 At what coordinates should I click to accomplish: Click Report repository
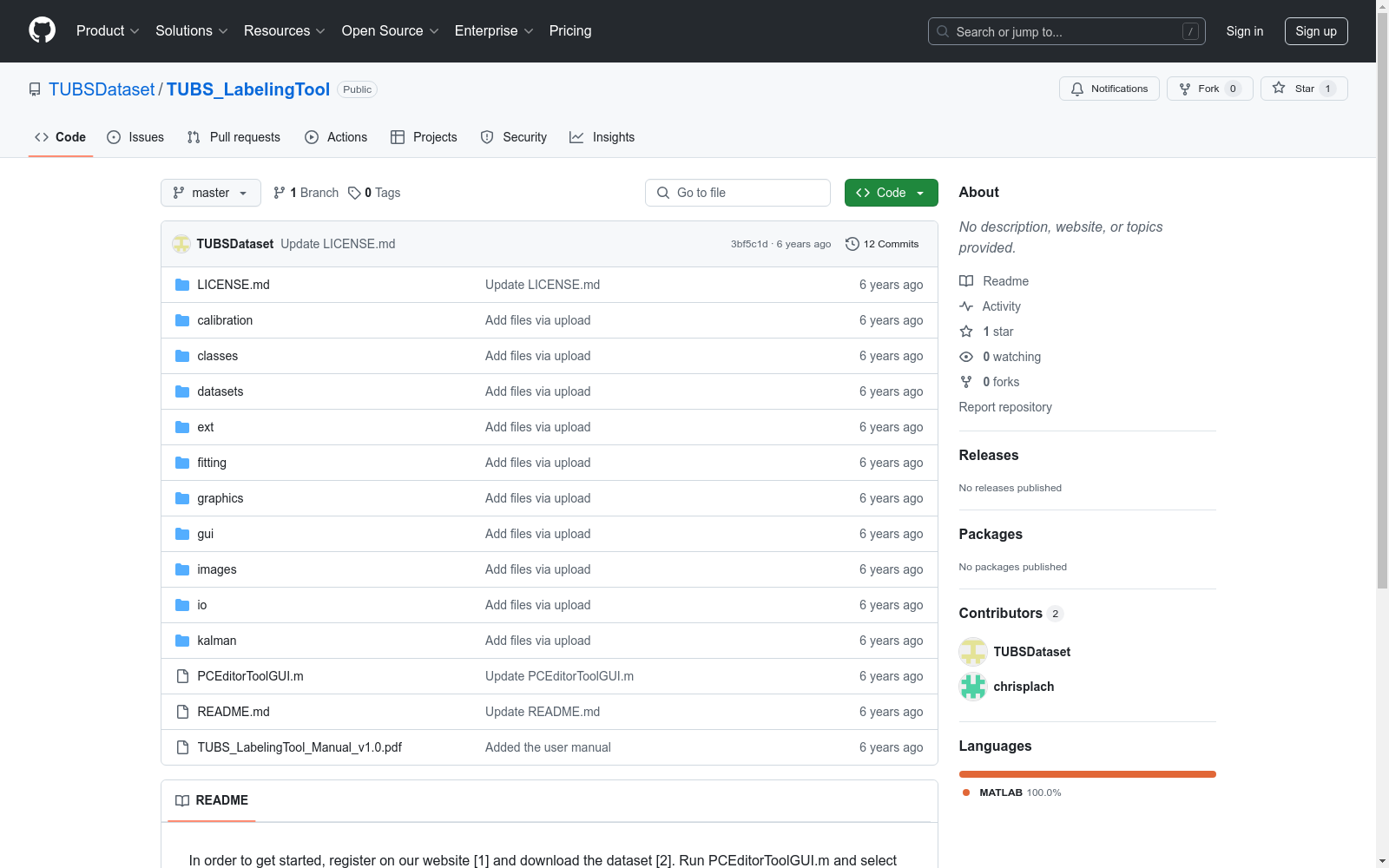point(1005,407)
